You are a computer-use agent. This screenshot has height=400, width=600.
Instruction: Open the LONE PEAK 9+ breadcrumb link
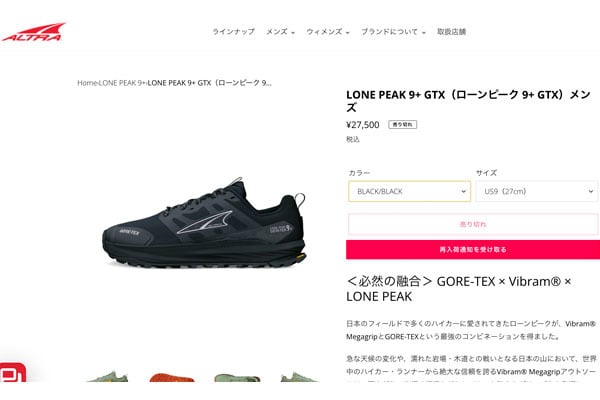click(x=122, y=83)
